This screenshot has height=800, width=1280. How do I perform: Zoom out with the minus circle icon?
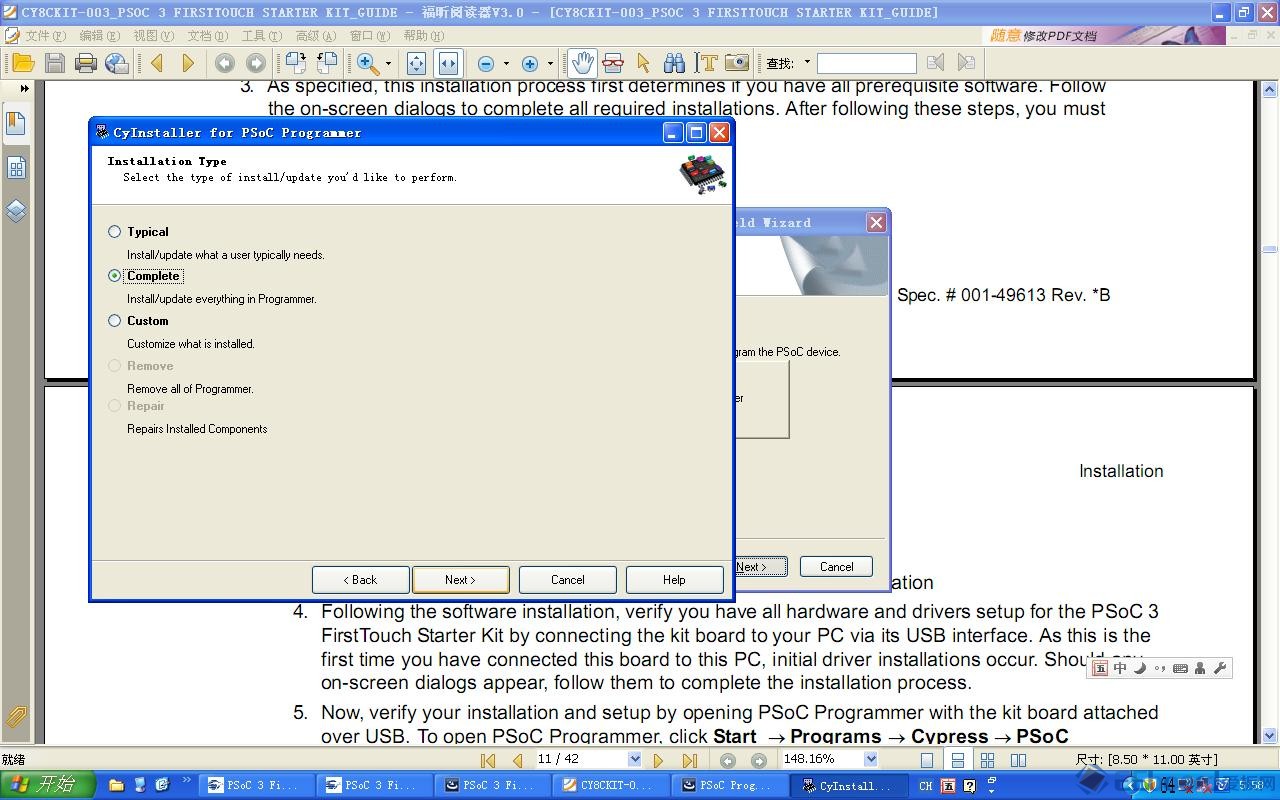click(x=486, y=64)
